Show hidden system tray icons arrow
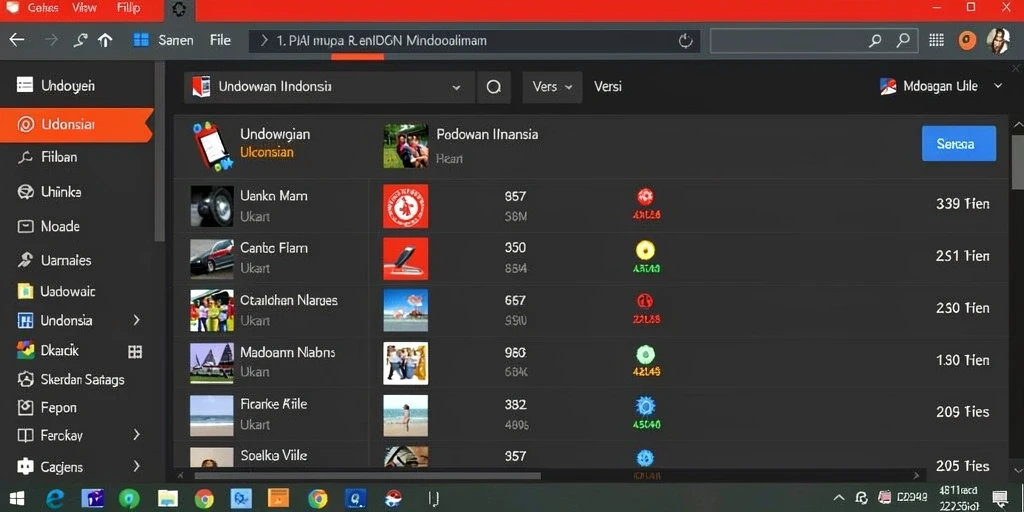Screen dimensions: 1024x512 [839, 498]
